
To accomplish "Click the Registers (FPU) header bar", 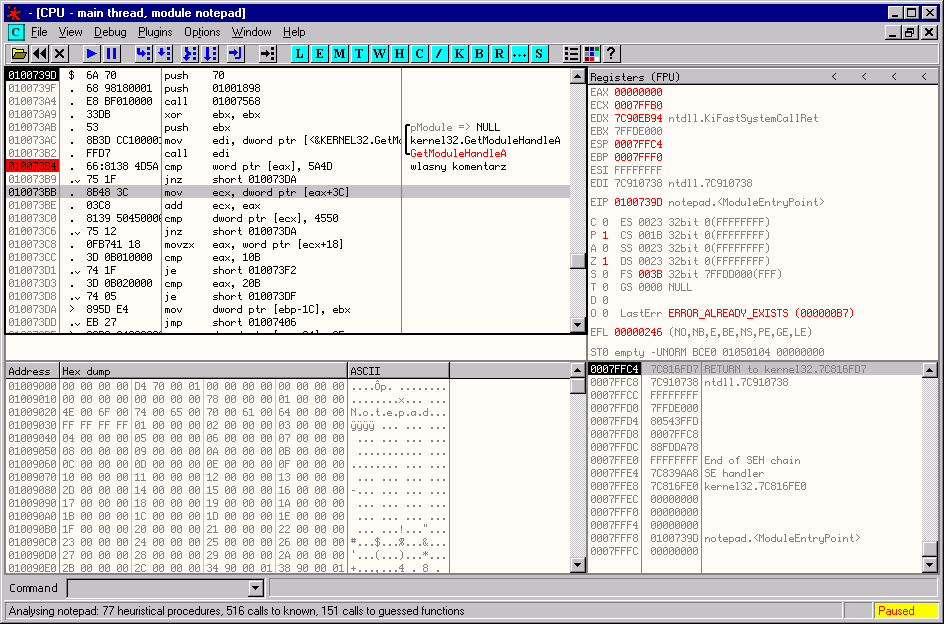I will click(x=763, y=76).
